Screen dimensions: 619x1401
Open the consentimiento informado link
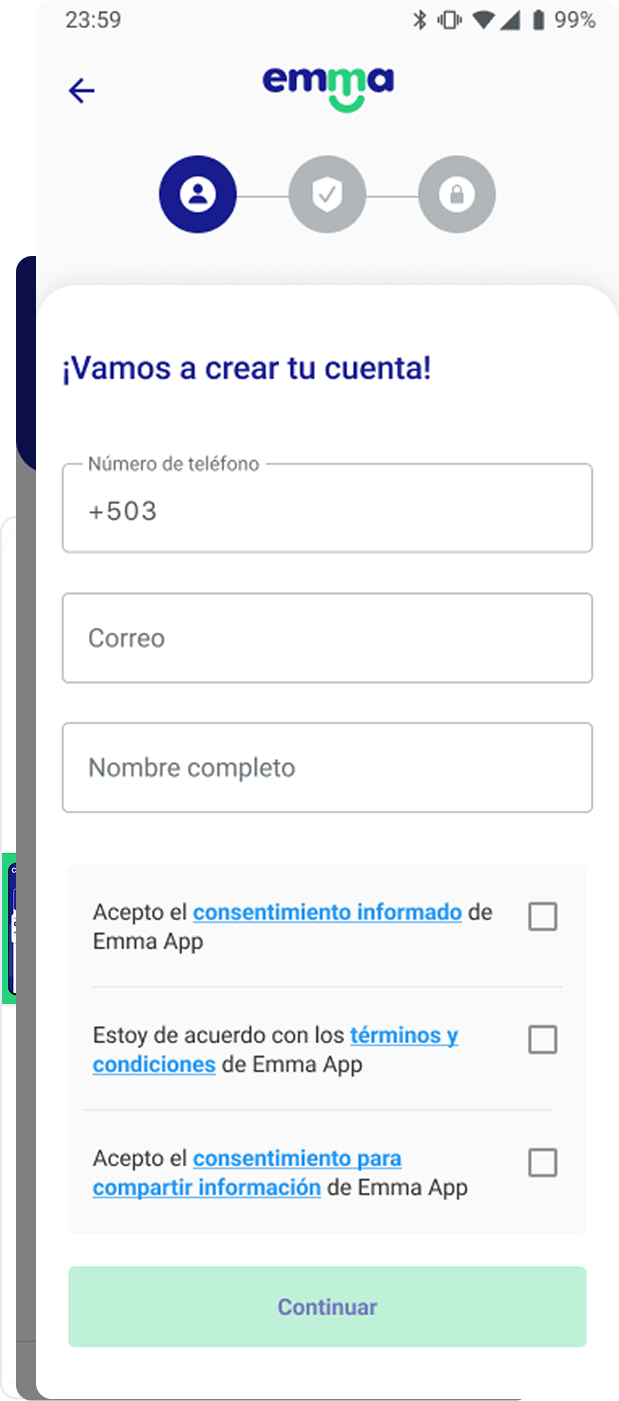[x=327, y=912]
